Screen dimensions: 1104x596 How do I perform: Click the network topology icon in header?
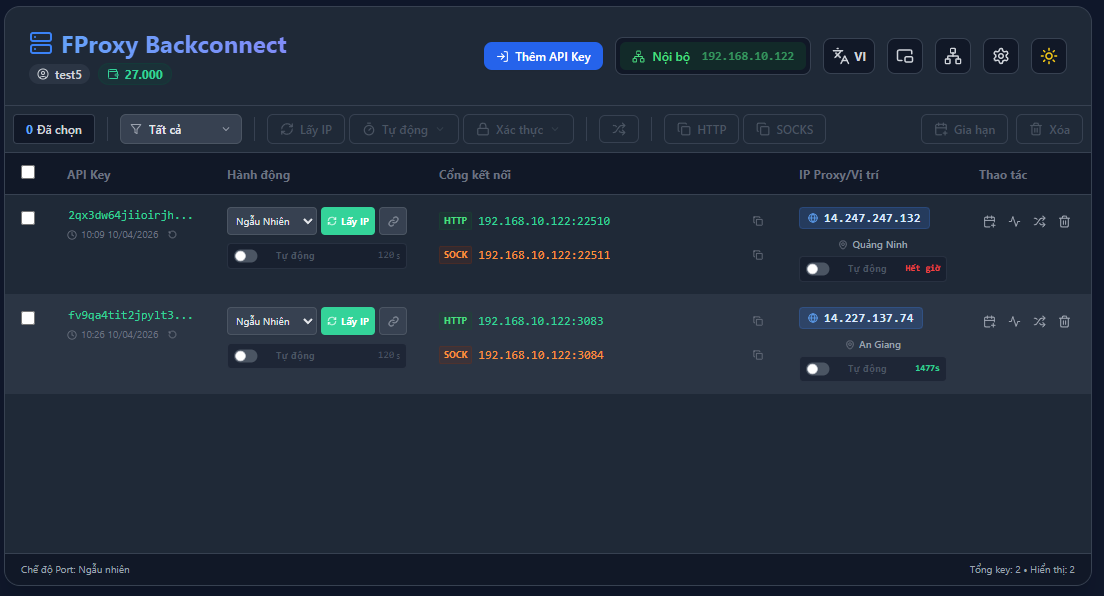coord(952,56)
